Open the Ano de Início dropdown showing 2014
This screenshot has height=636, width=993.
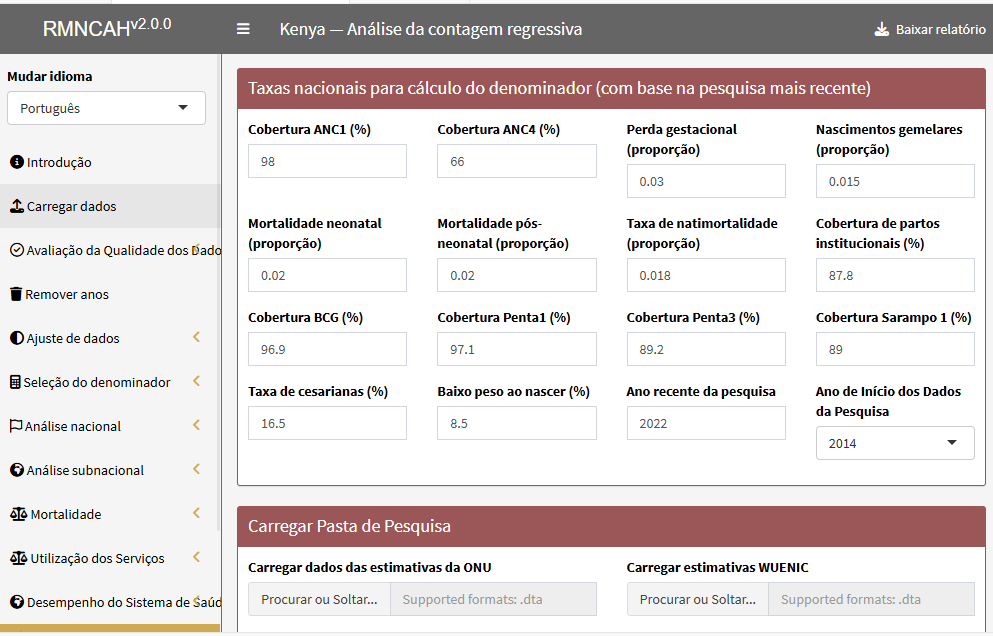click(895, 443)
